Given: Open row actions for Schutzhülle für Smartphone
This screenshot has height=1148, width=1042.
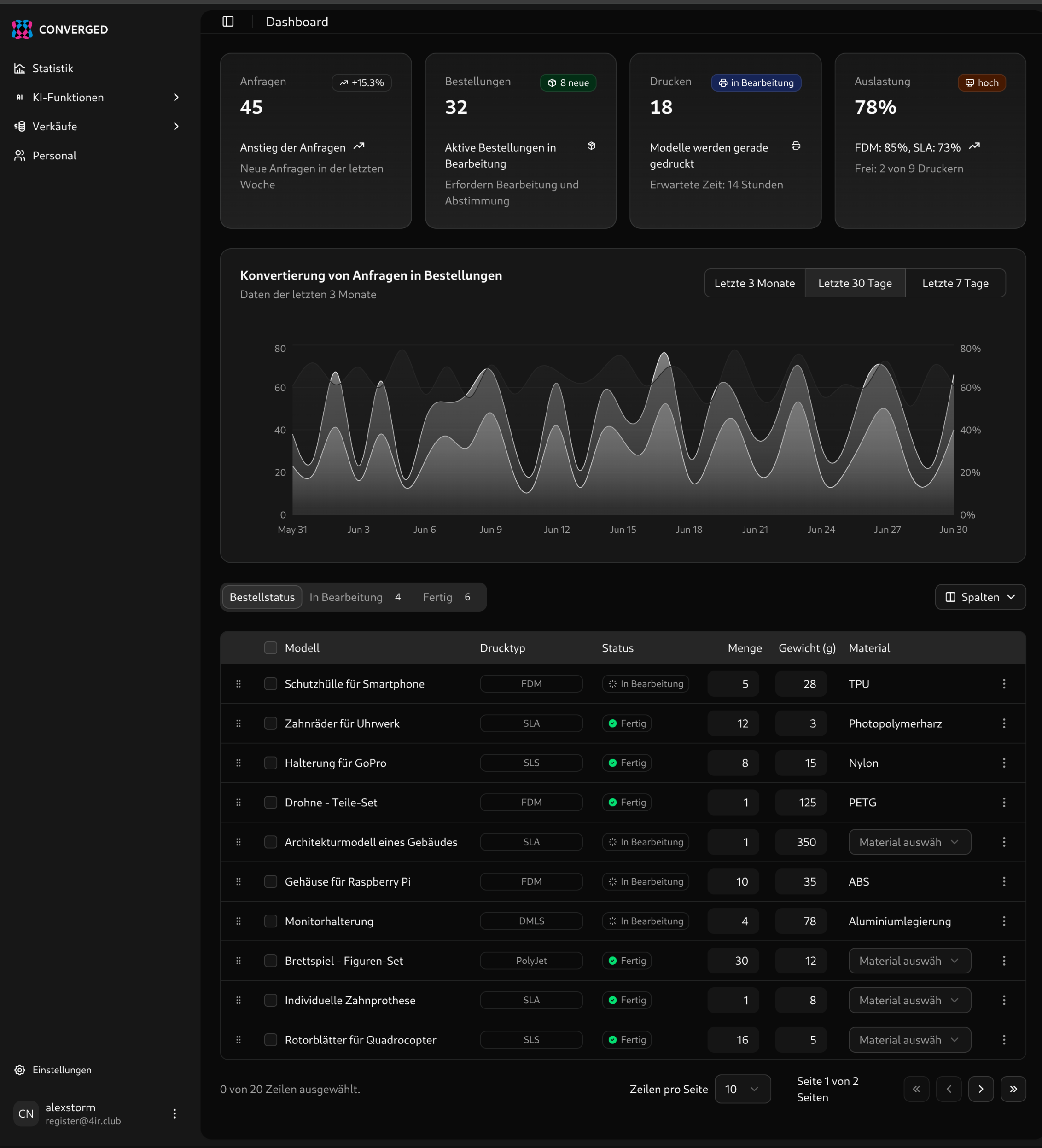Looking at the screenshot, I should pos(1004,683).
